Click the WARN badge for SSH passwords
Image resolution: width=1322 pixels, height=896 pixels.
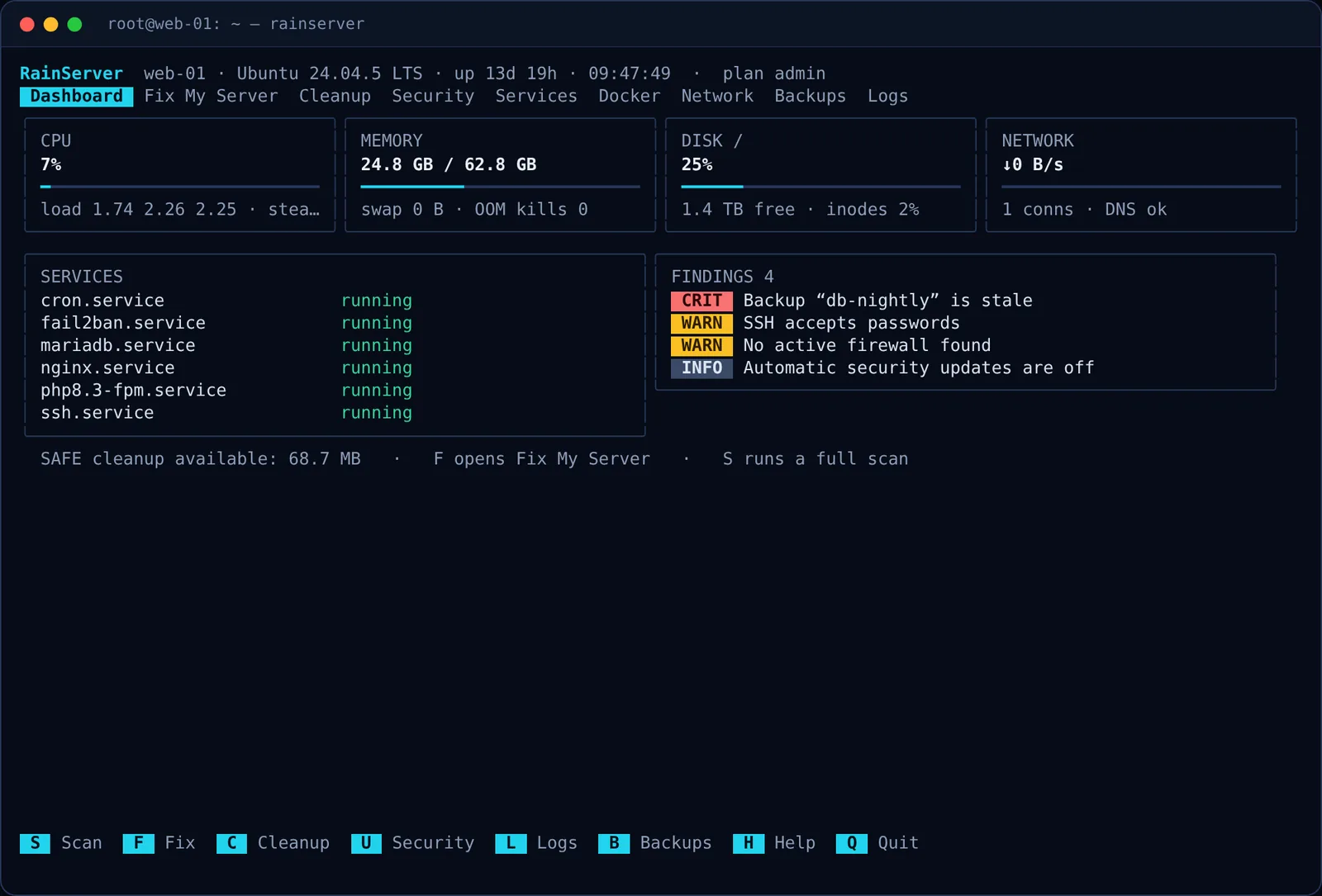[701, 323]
